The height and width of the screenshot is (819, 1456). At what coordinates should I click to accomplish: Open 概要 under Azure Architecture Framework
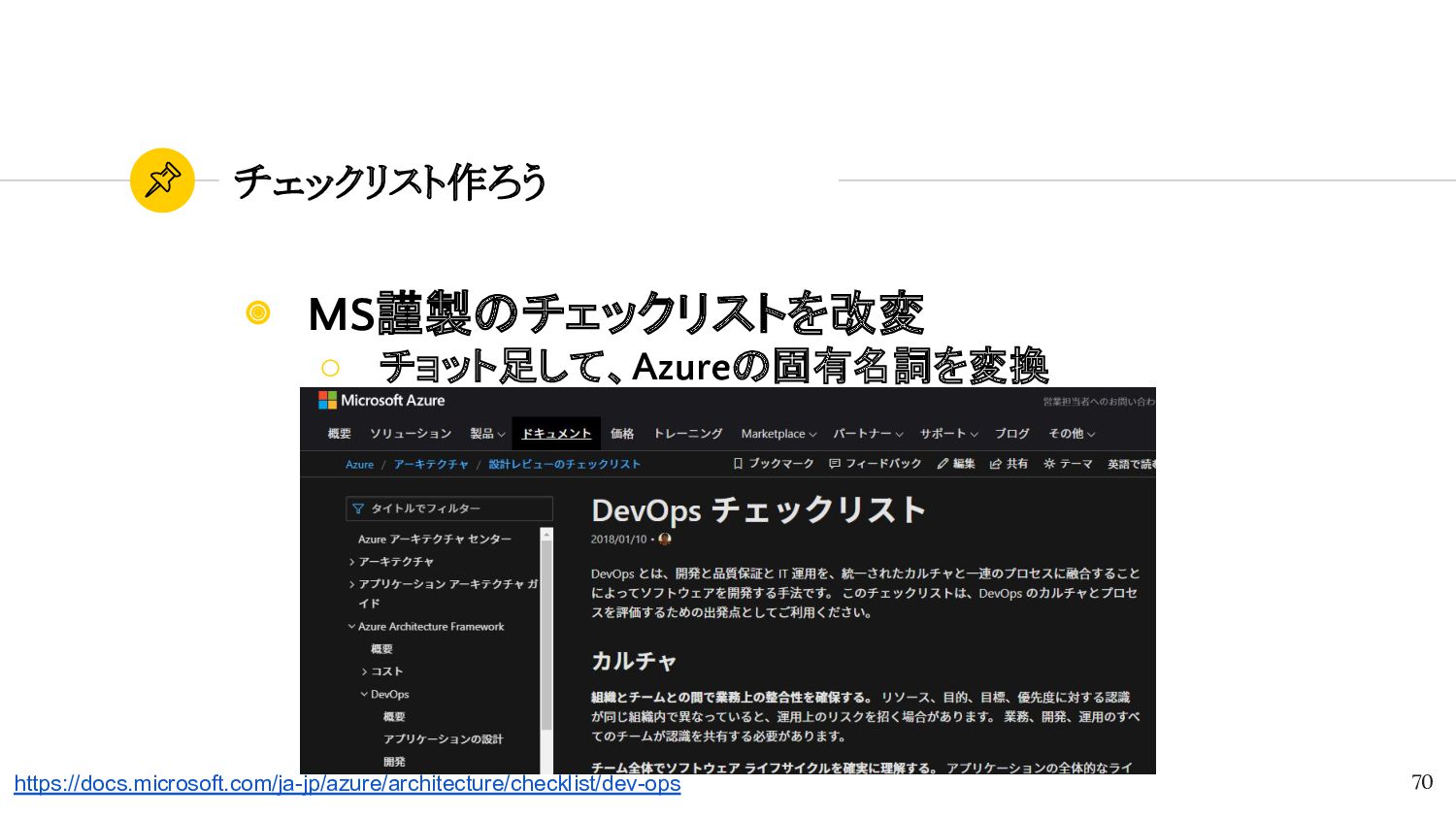pyautogui.click(x=381, y=649)
